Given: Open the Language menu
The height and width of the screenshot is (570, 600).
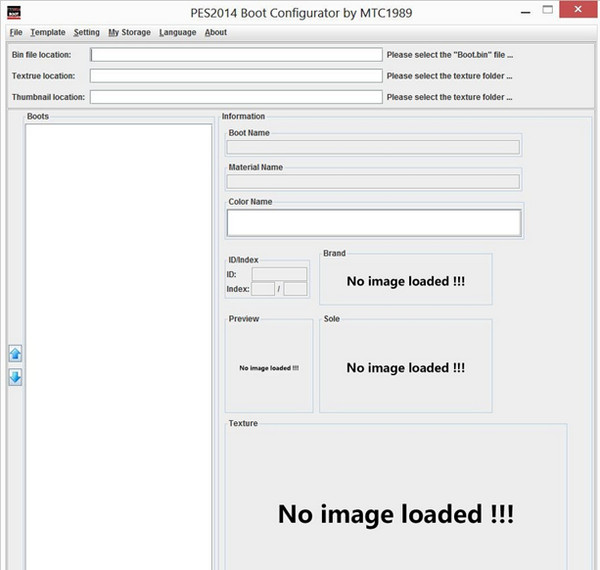Looking at the screenshot, I should (178, 33).
